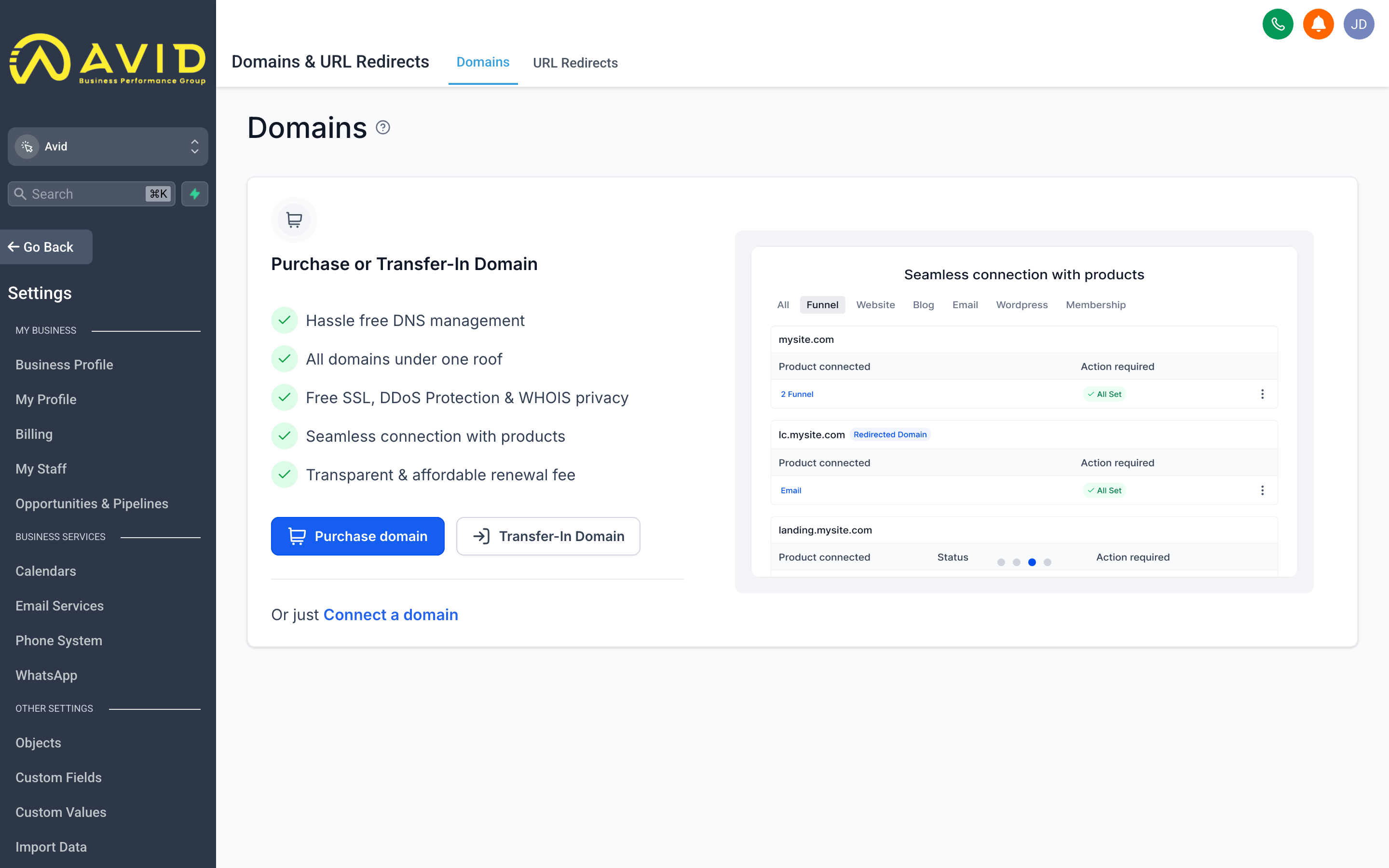Open the JD user avatar menu
This screenshot has height=868, width=1389.
[1359, 24]
